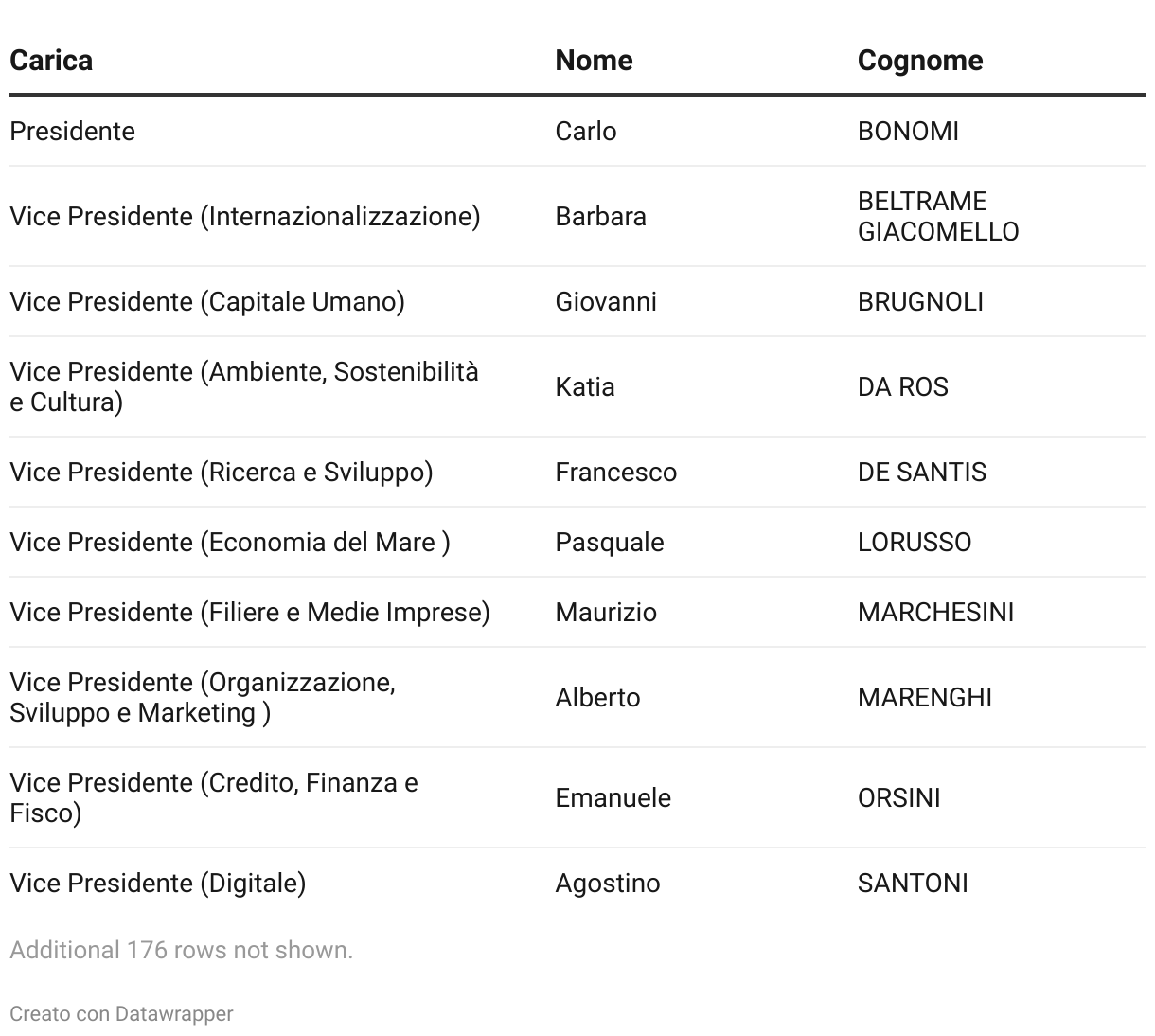Click the name Maurizio
Screen dimensions: 1155x1036
(606, 612)
